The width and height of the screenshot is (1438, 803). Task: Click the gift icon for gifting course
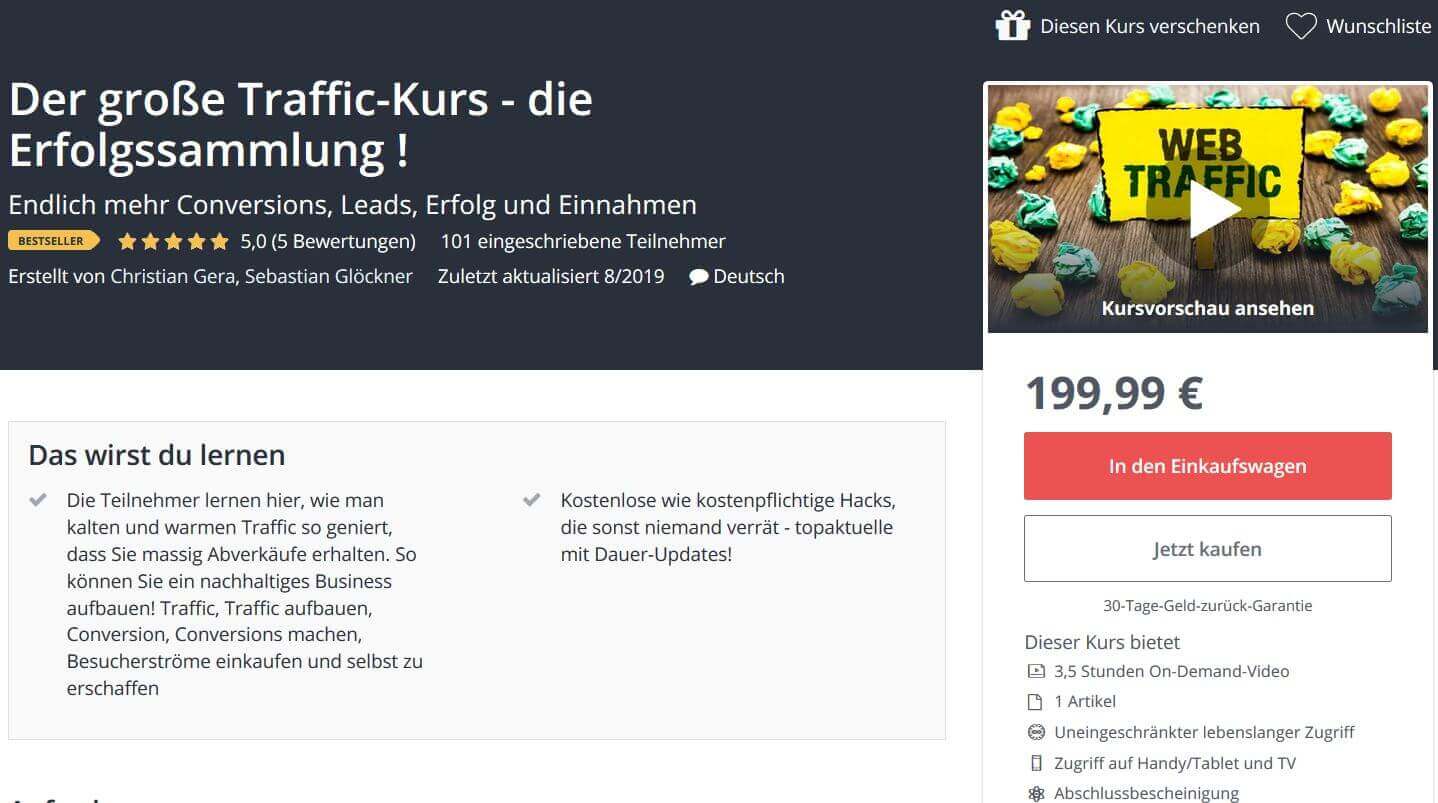(x=1012, y=26)
